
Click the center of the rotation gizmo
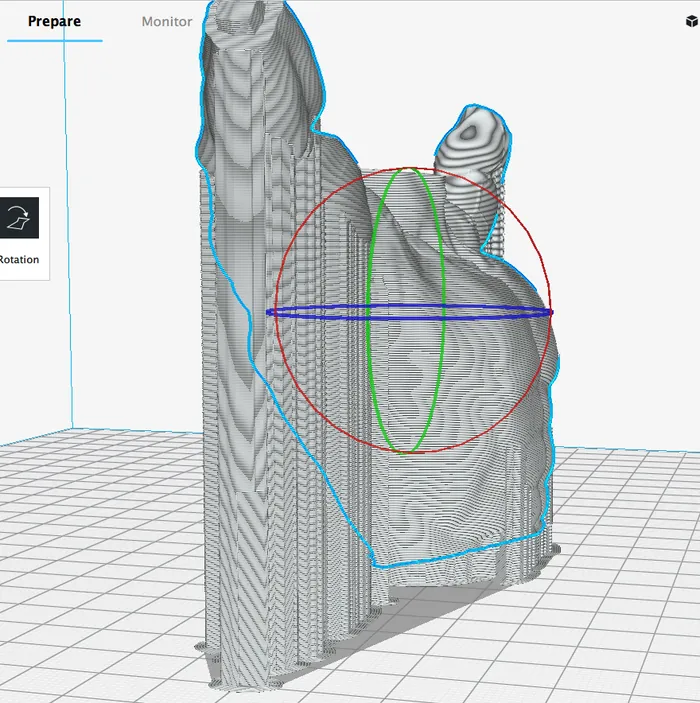coord(411,312)
